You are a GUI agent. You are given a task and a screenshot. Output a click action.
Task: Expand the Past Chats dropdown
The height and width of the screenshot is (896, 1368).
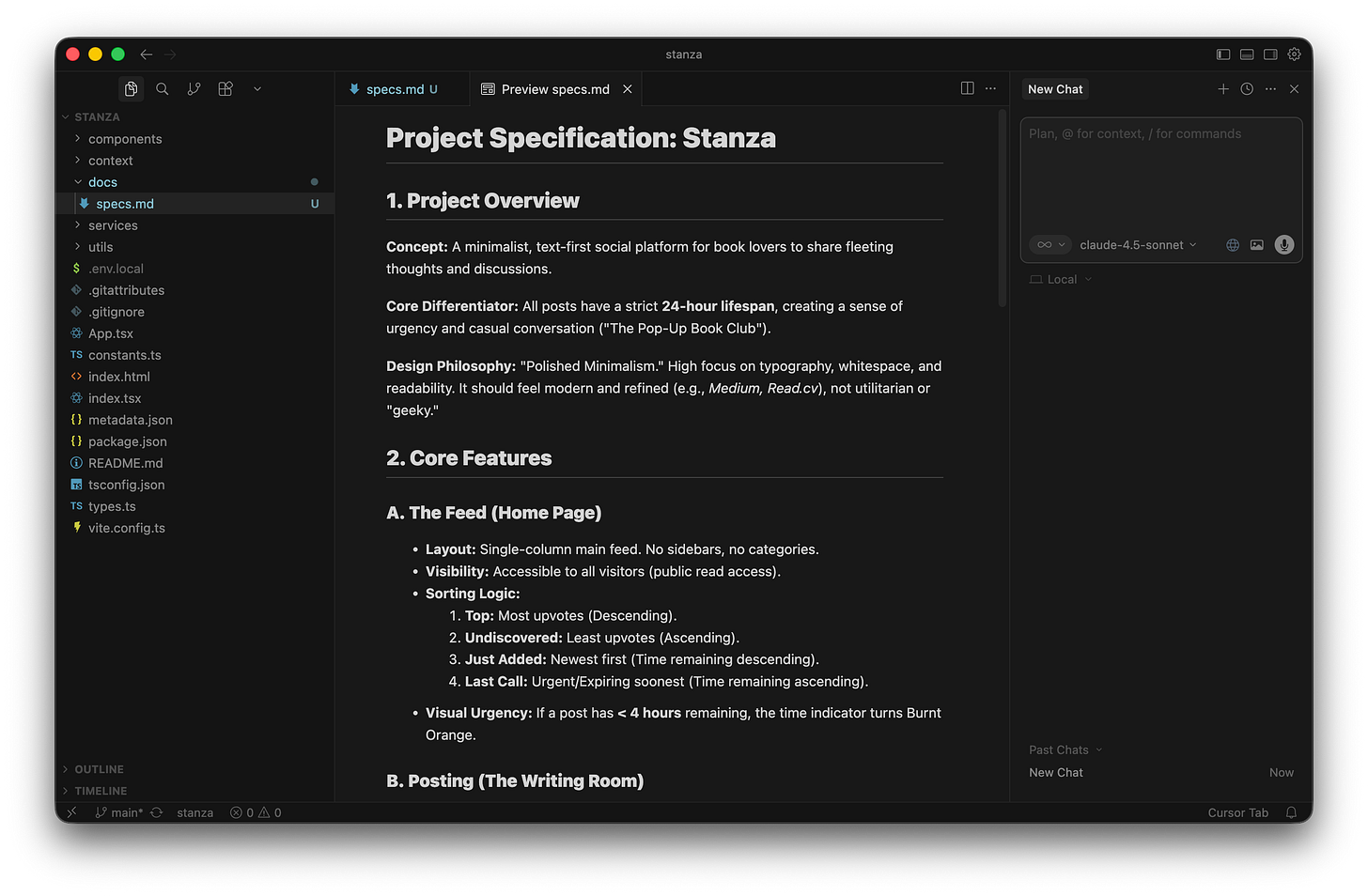[1064, 749]
